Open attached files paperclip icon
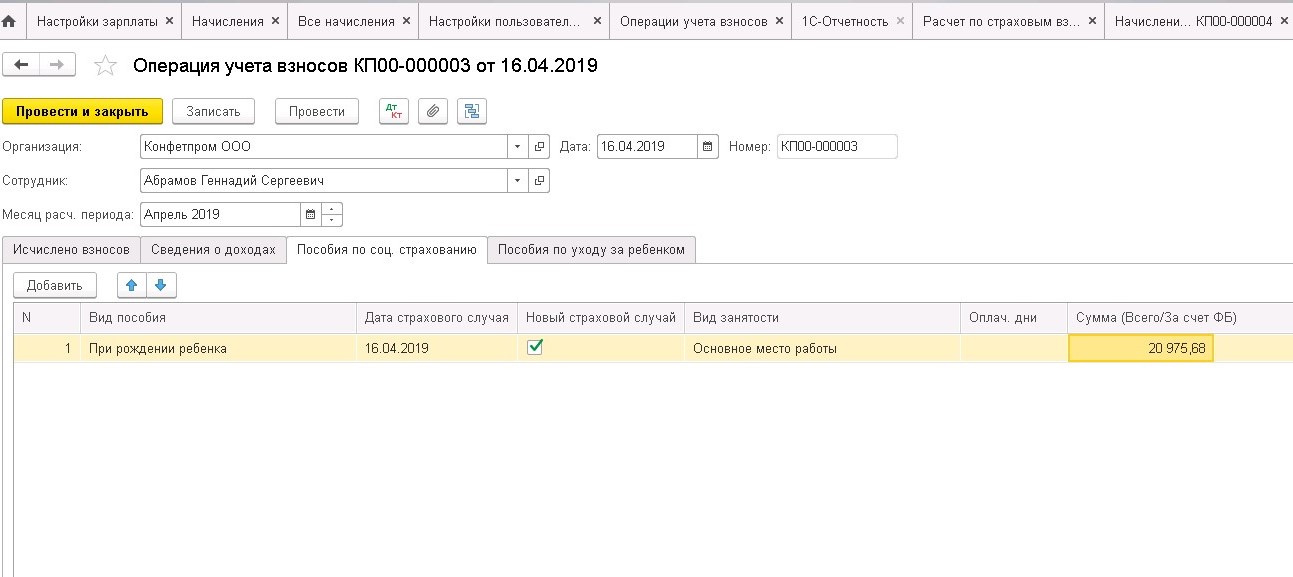This screenshot has width=1293, height=577. point(432,111)
